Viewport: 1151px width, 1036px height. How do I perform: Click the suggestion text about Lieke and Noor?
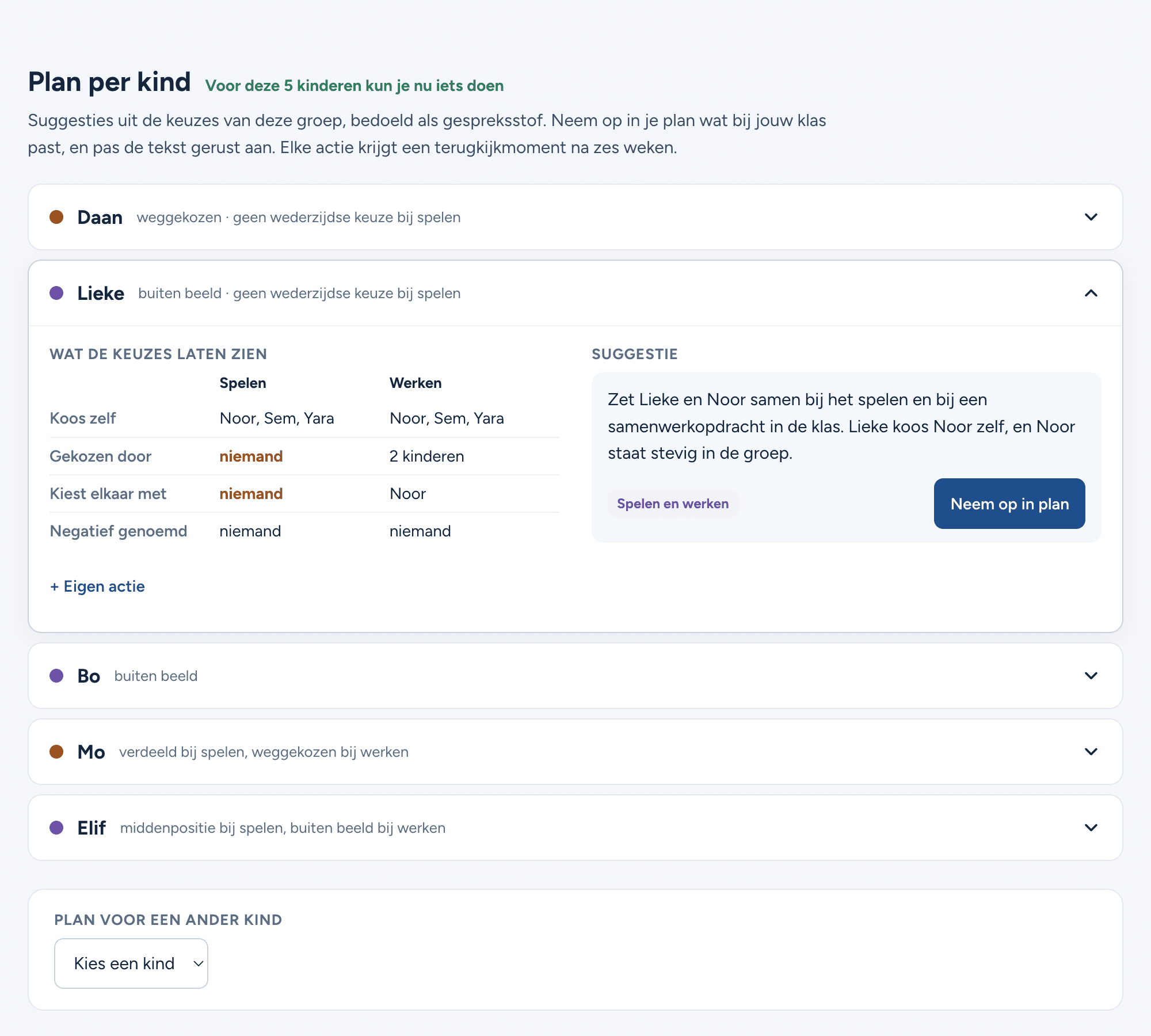coord(841,426)
